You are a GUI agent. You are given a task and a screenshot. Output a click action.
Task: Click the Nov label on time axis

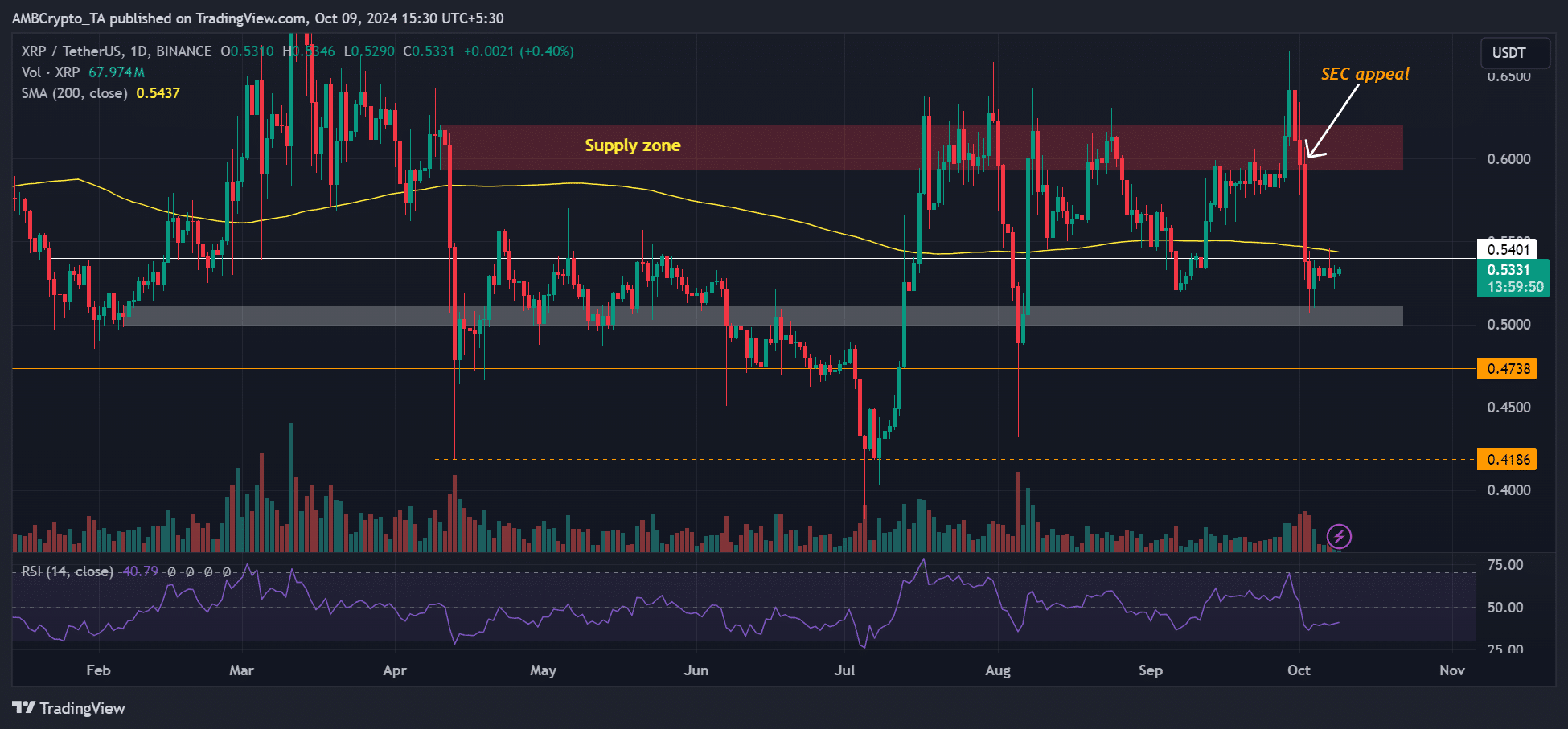click(1452, 670)
